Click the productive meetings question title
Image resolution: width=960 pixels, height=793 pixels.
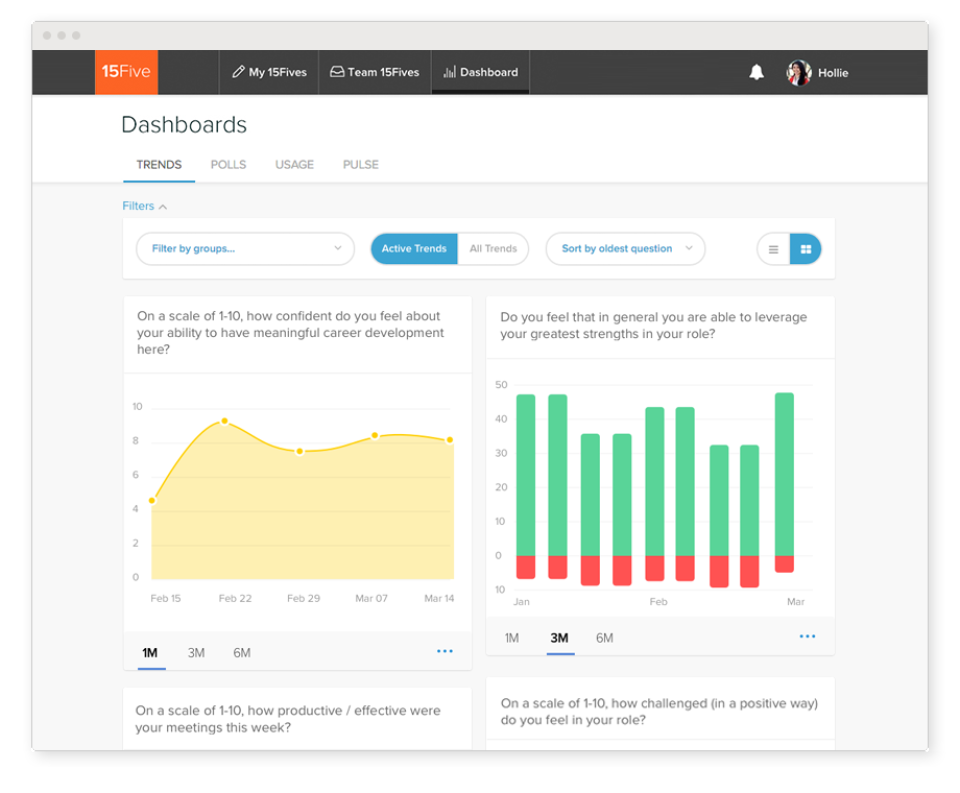point(288,719)
